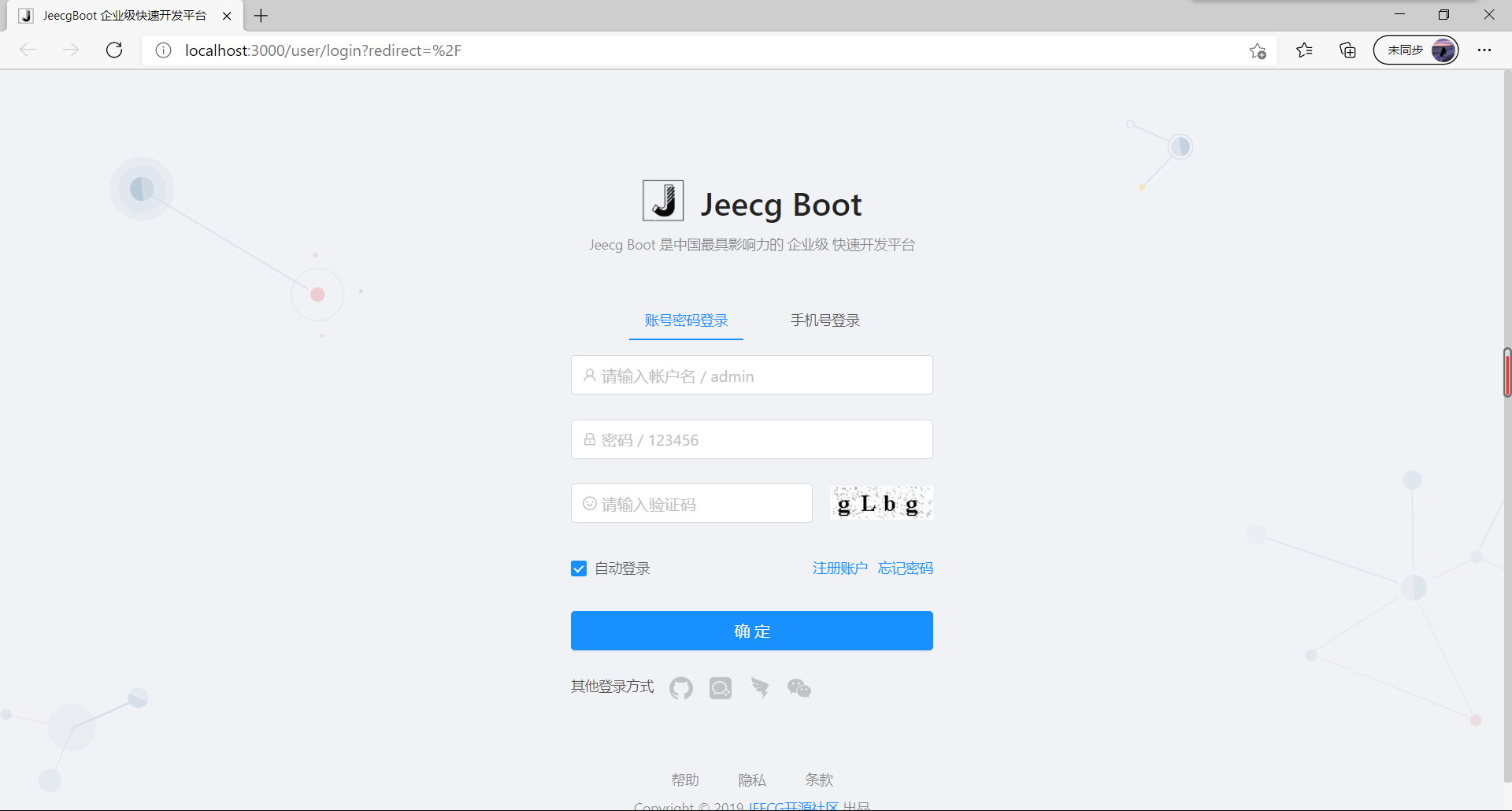Log in via the DingTalk icon
1512x811 pixels.
coord(759,687)
